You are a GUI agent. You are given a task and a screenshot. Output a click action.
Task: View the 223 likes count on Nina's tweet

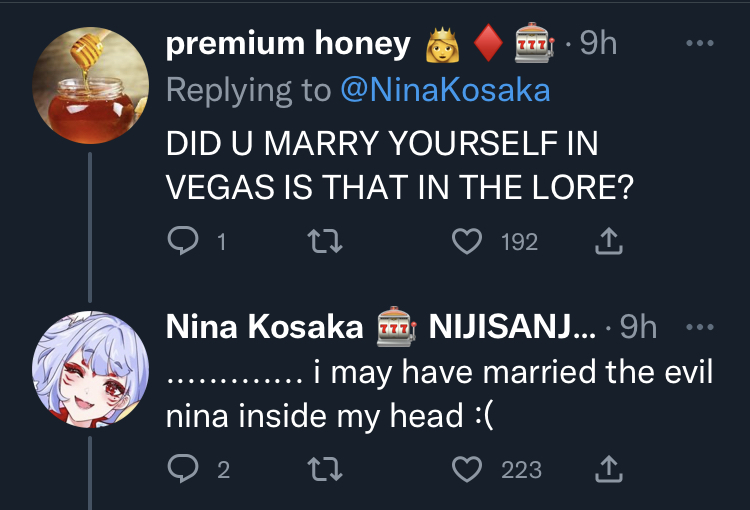tap(521, 469)
